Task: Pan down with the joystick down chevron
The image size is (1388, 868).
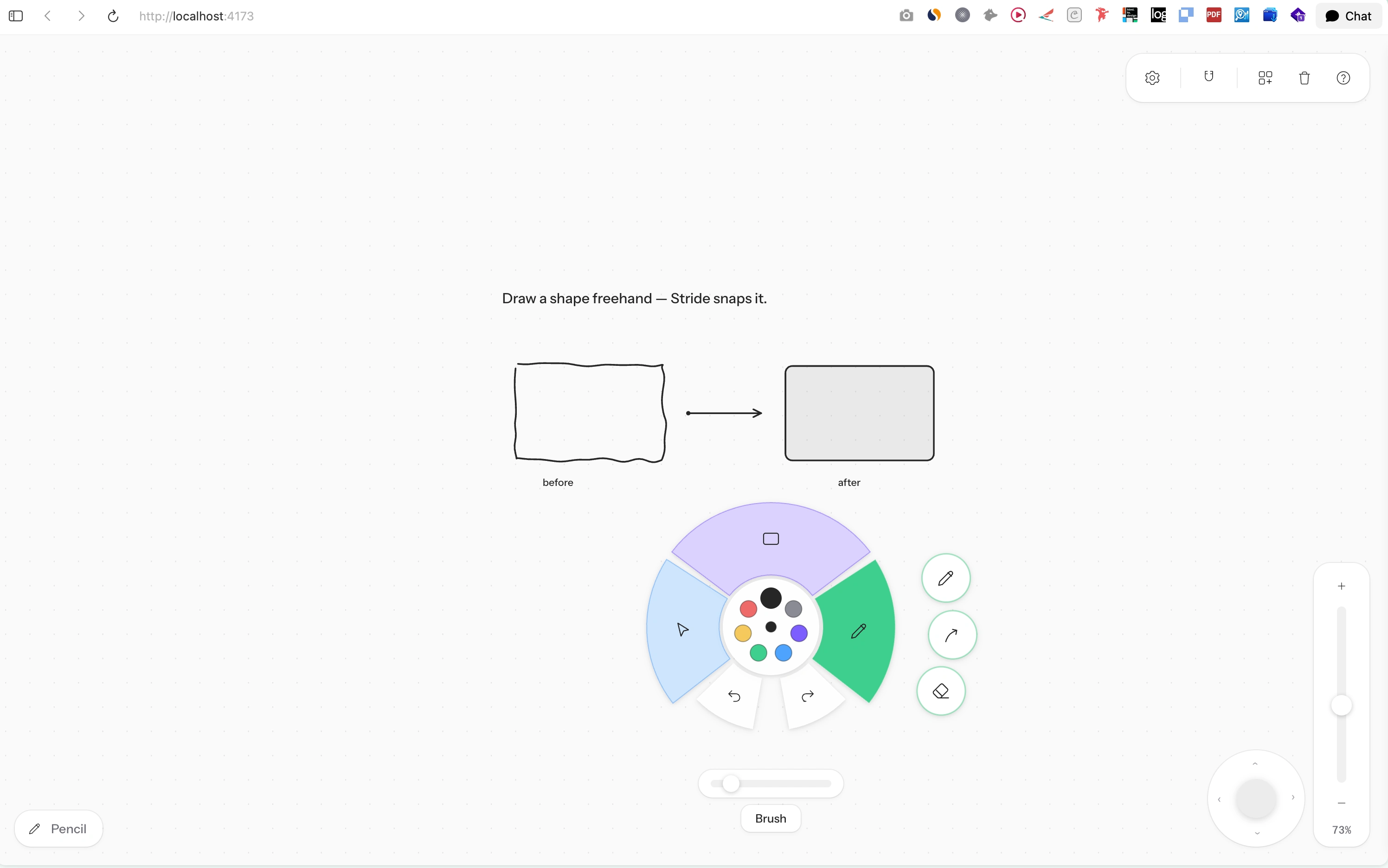Action: click(1257, 833)
